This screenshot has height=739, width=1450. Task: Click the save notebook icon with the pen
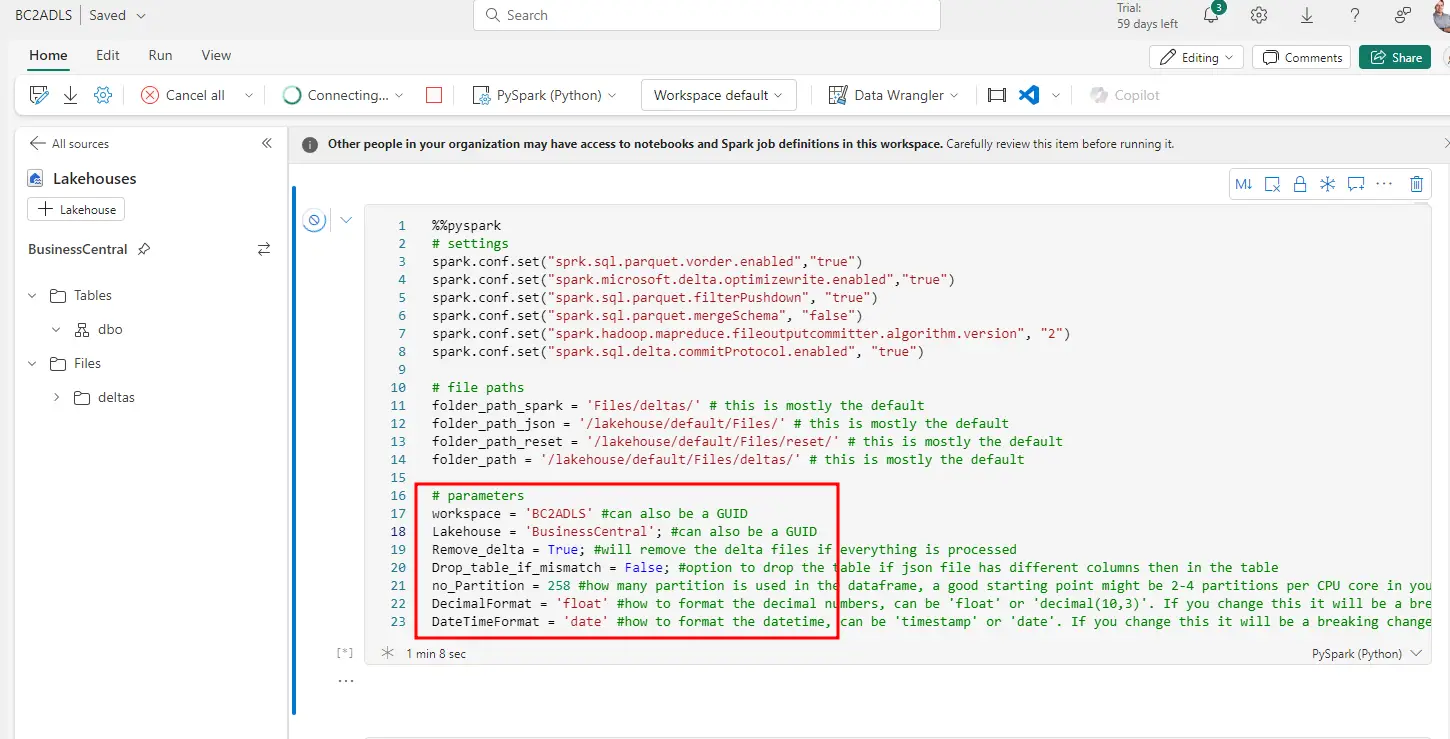pos(39,95)
